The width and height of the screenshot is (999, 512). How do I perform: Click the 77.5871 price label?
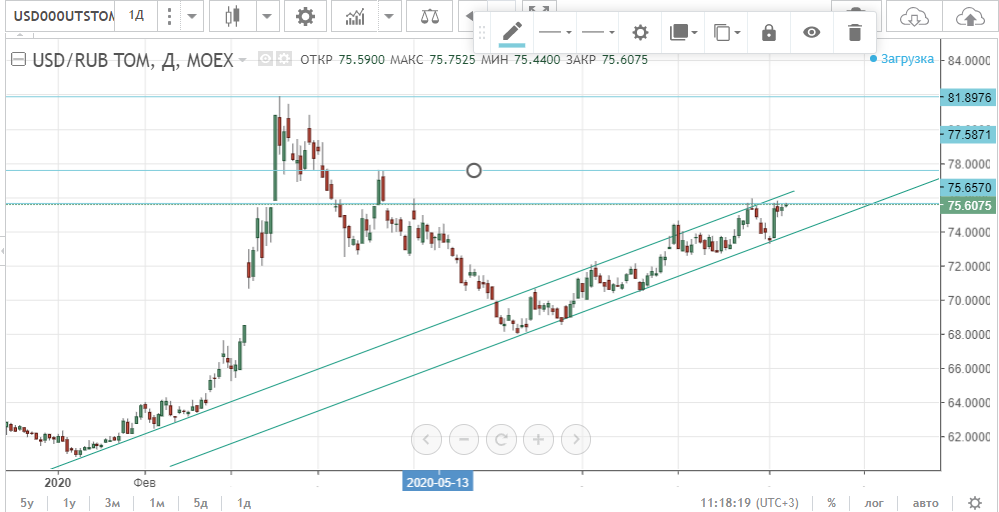pyautogui.click(x=968, y=135)
